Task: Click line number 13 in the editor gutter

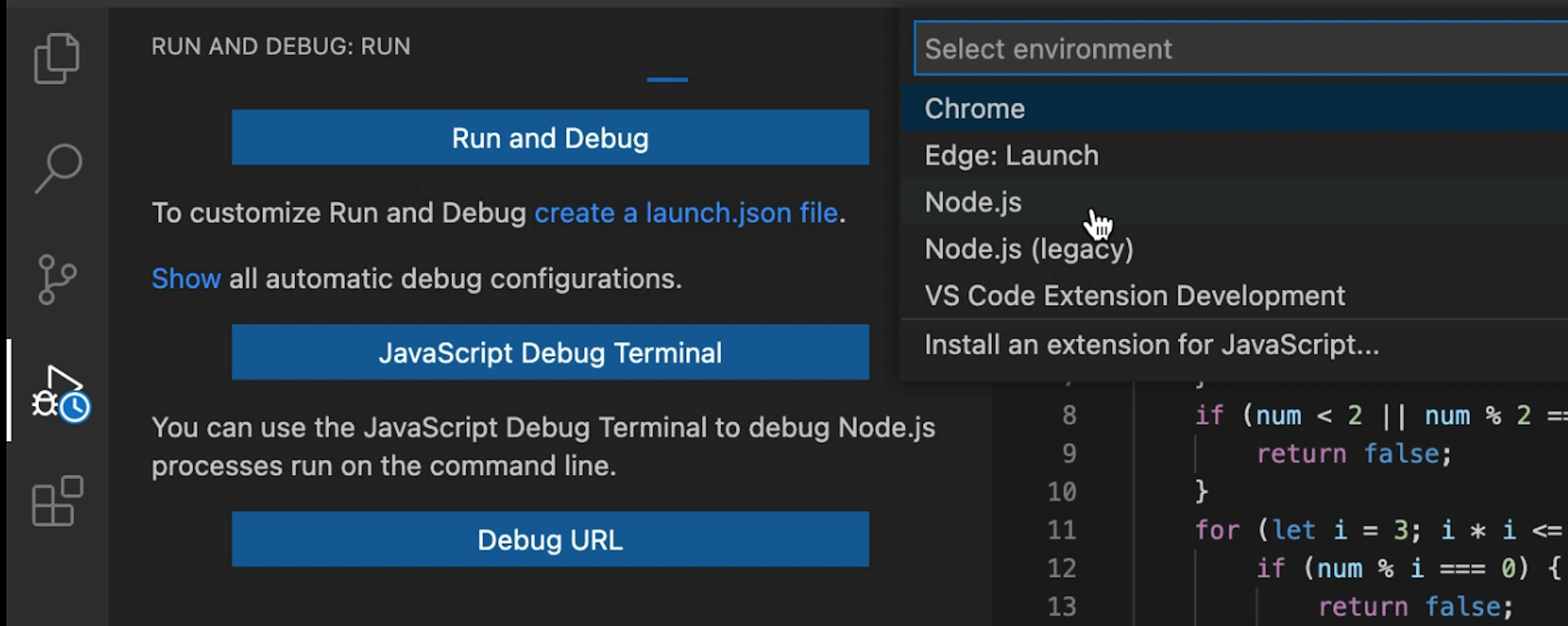Action: pyautogui.click(x=1062, y=607)
